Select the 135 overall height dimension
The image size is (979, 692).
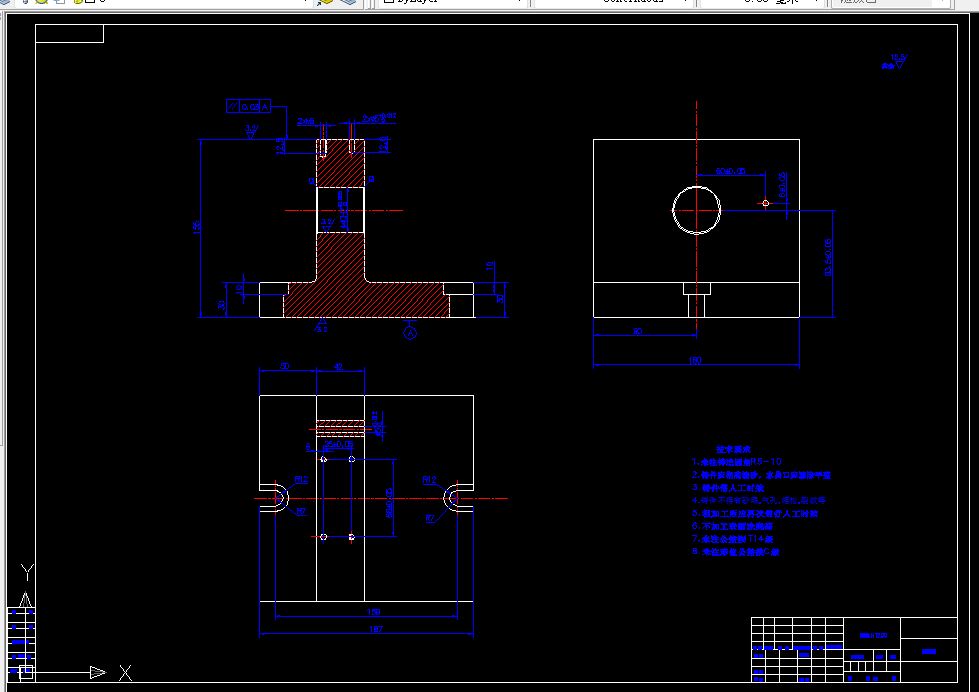[x=197, y=226]
